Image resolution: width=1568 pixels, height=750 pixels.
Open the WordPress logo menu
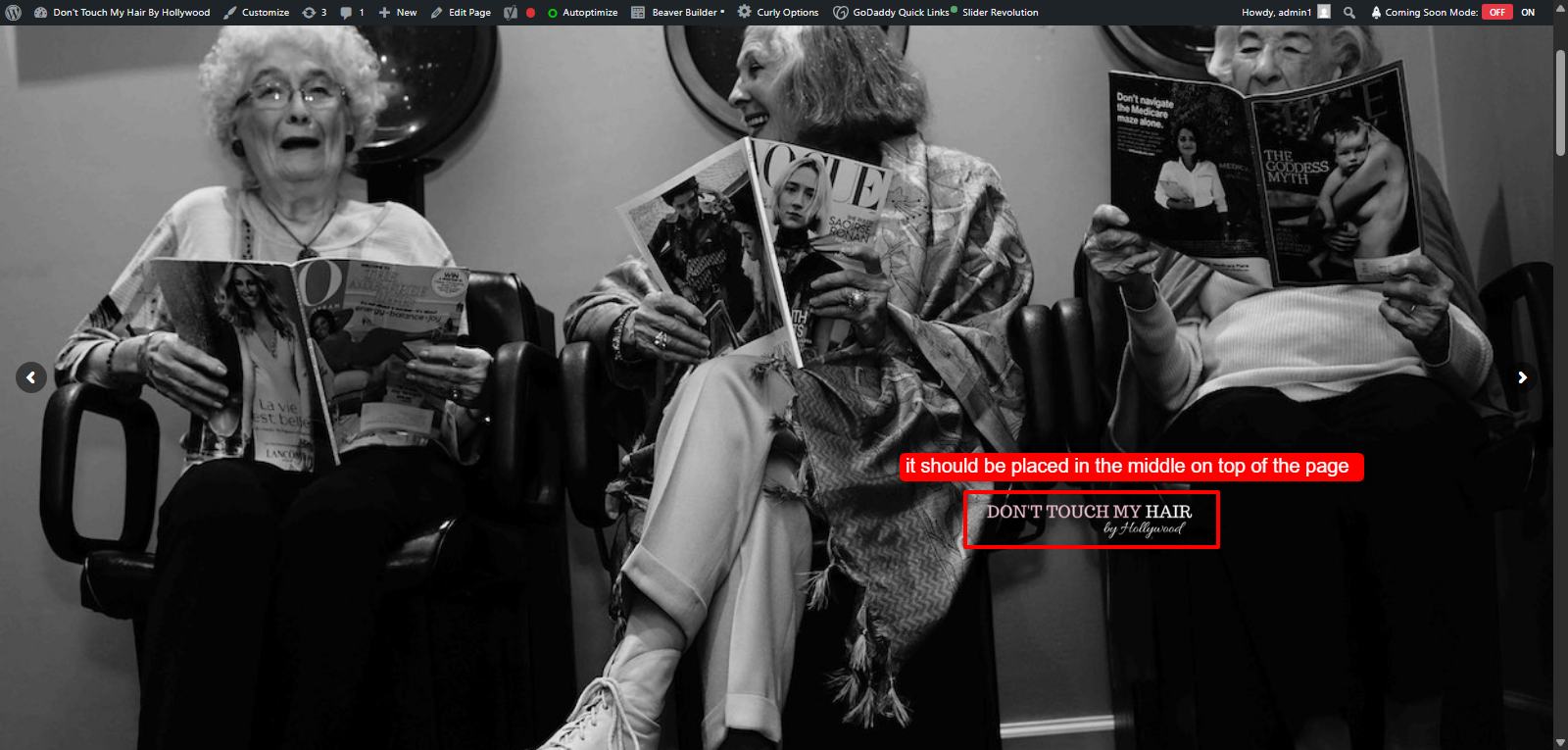[13, 13]
